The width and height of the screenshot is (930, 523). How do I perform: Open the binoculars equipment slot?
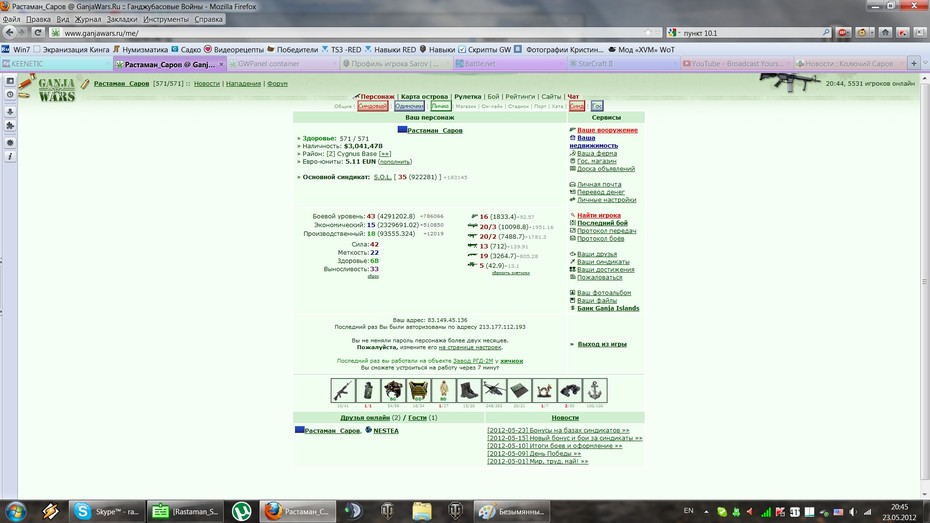click(569, 391)
